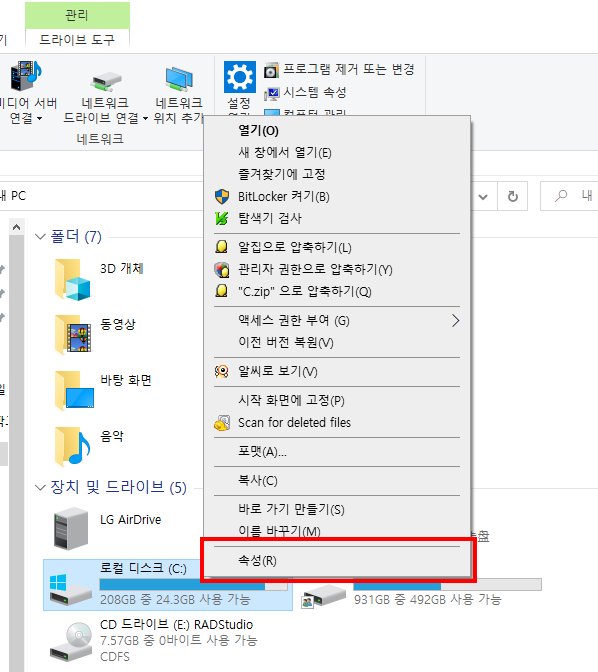Screen dimensions: 598x672
Task: Choose 새 창에서 열기(E)
Action: [337, 152]
